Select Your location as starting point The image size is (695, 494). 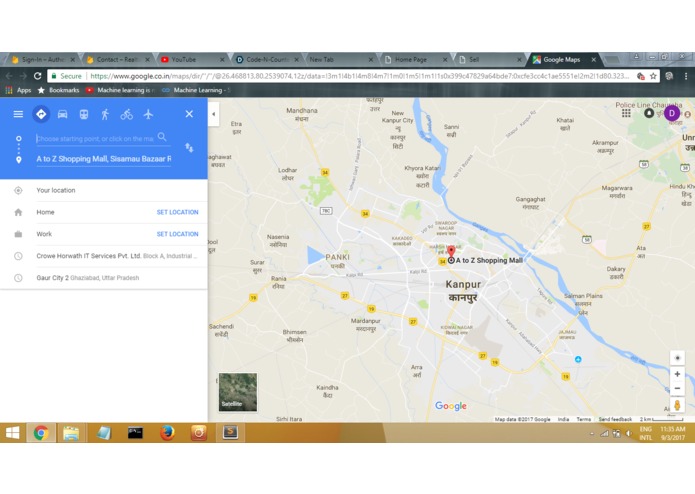(x=104, y=191)
